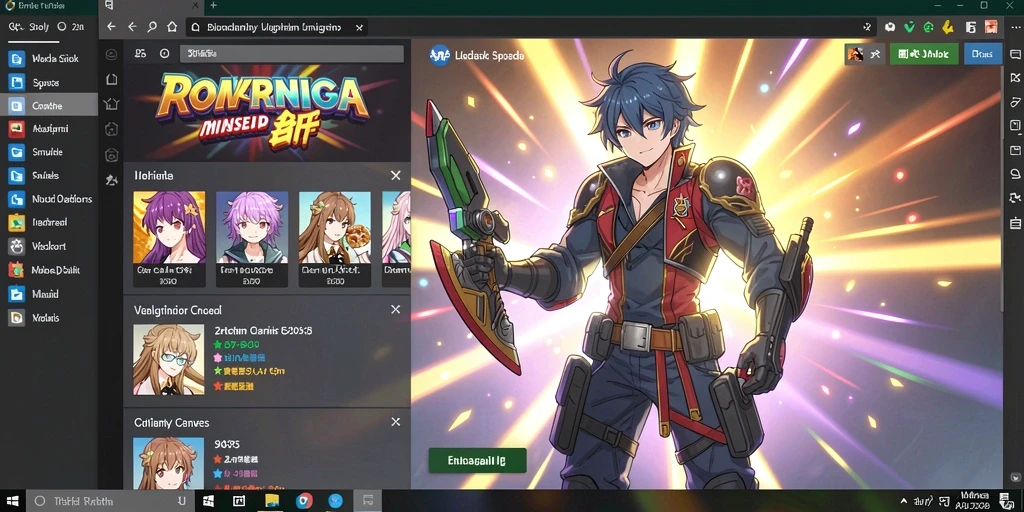
Task: Open the Windows Start button
Action: tap(13, 501)
